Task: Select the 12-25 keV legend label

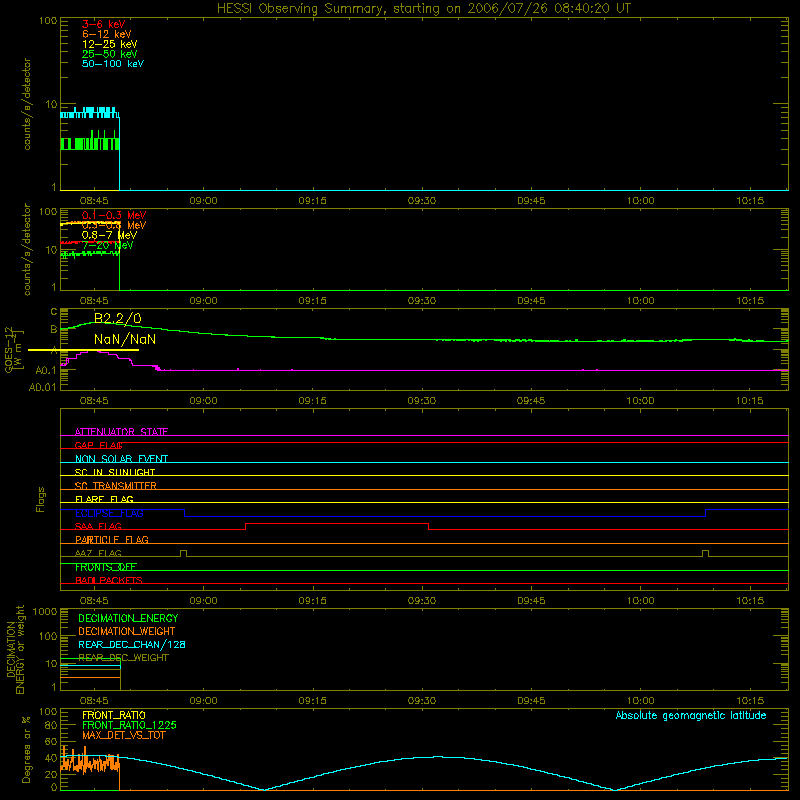Action: click(x=109, y=44)
